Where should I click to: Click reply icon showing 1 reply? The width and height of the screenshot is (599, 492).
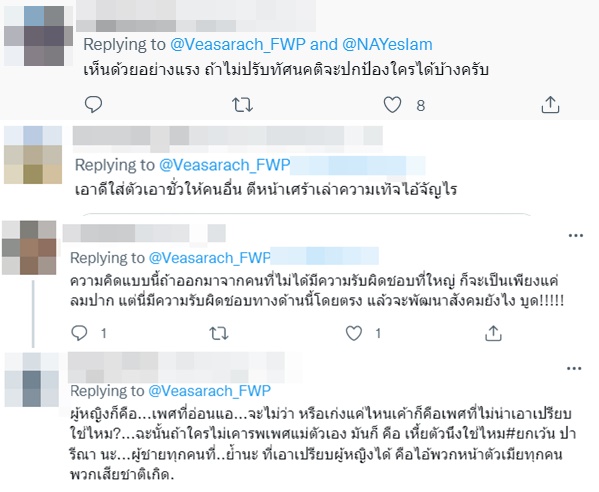point(79,333)
